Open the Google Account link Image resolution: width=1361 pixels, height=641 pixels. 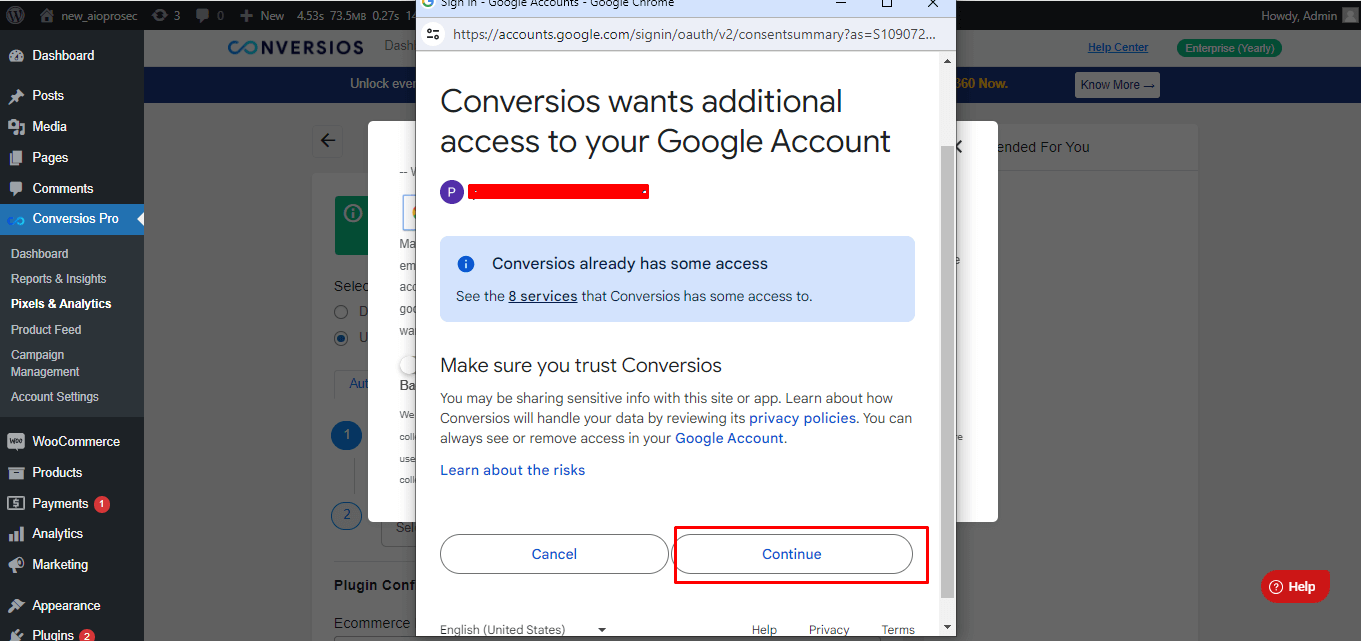[x=729, y=438]
